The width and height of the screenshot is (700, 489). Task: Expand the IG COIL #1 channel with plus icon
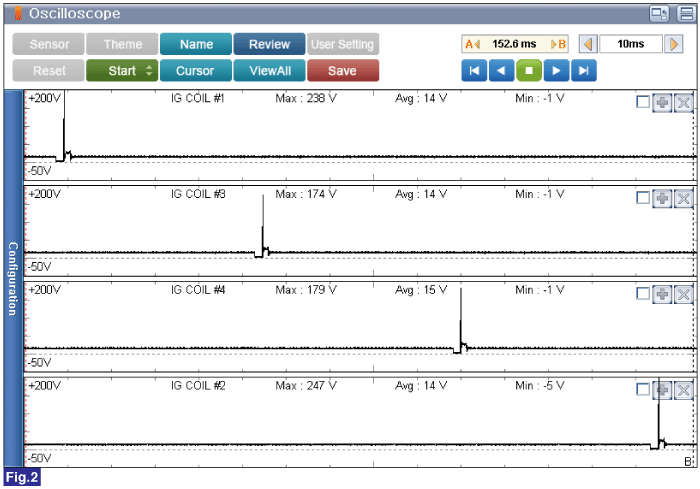pyautogui.click(x=662, y=103)
